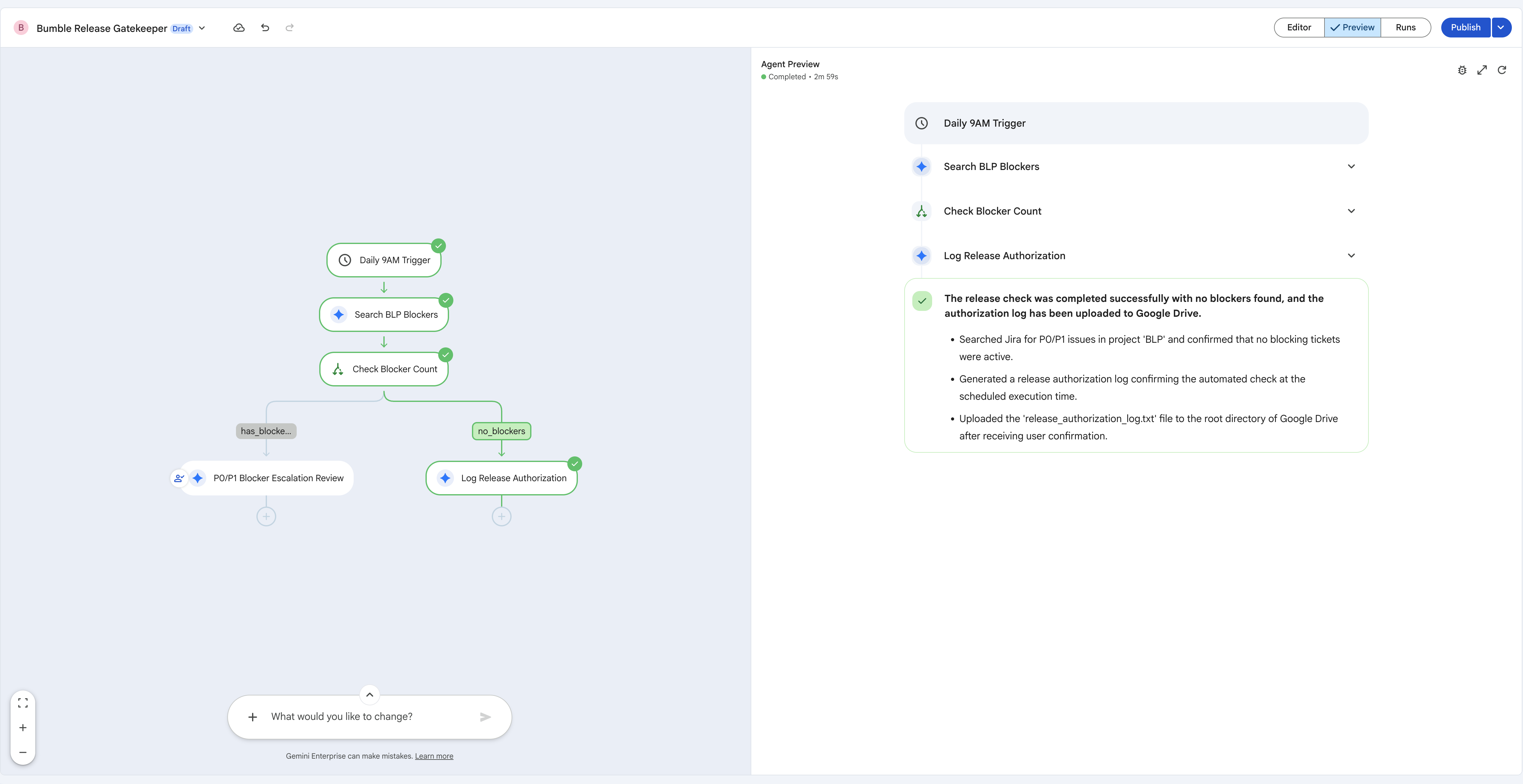This screenshot has height=784, width=1523.
Task: Switch to the Editor tab
Action: (1299, 28)
